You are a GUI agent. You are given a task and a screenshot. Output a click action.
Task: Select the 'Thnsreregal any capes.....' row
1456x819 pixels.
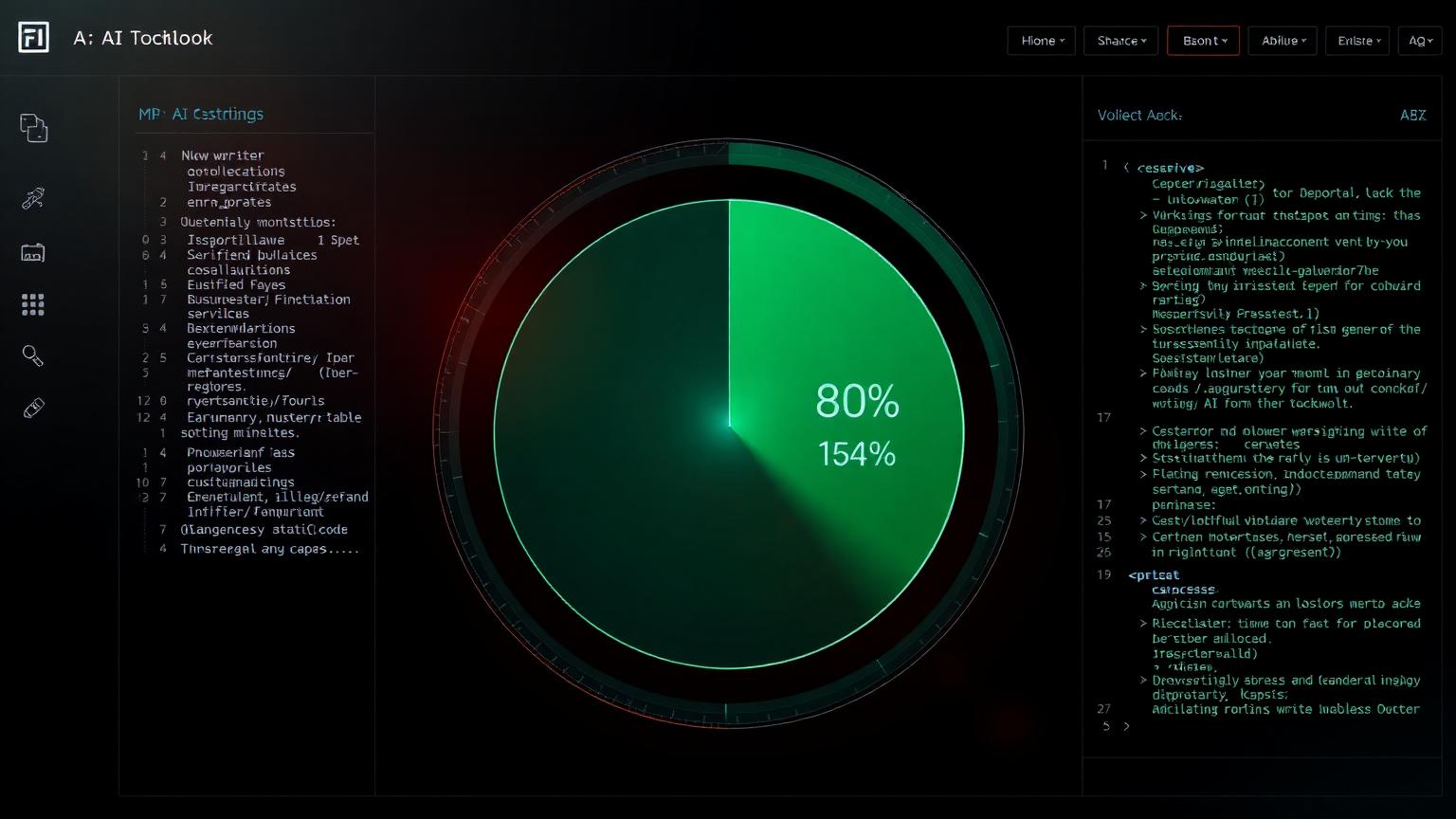pyautogui.click(x=270, y=549)
